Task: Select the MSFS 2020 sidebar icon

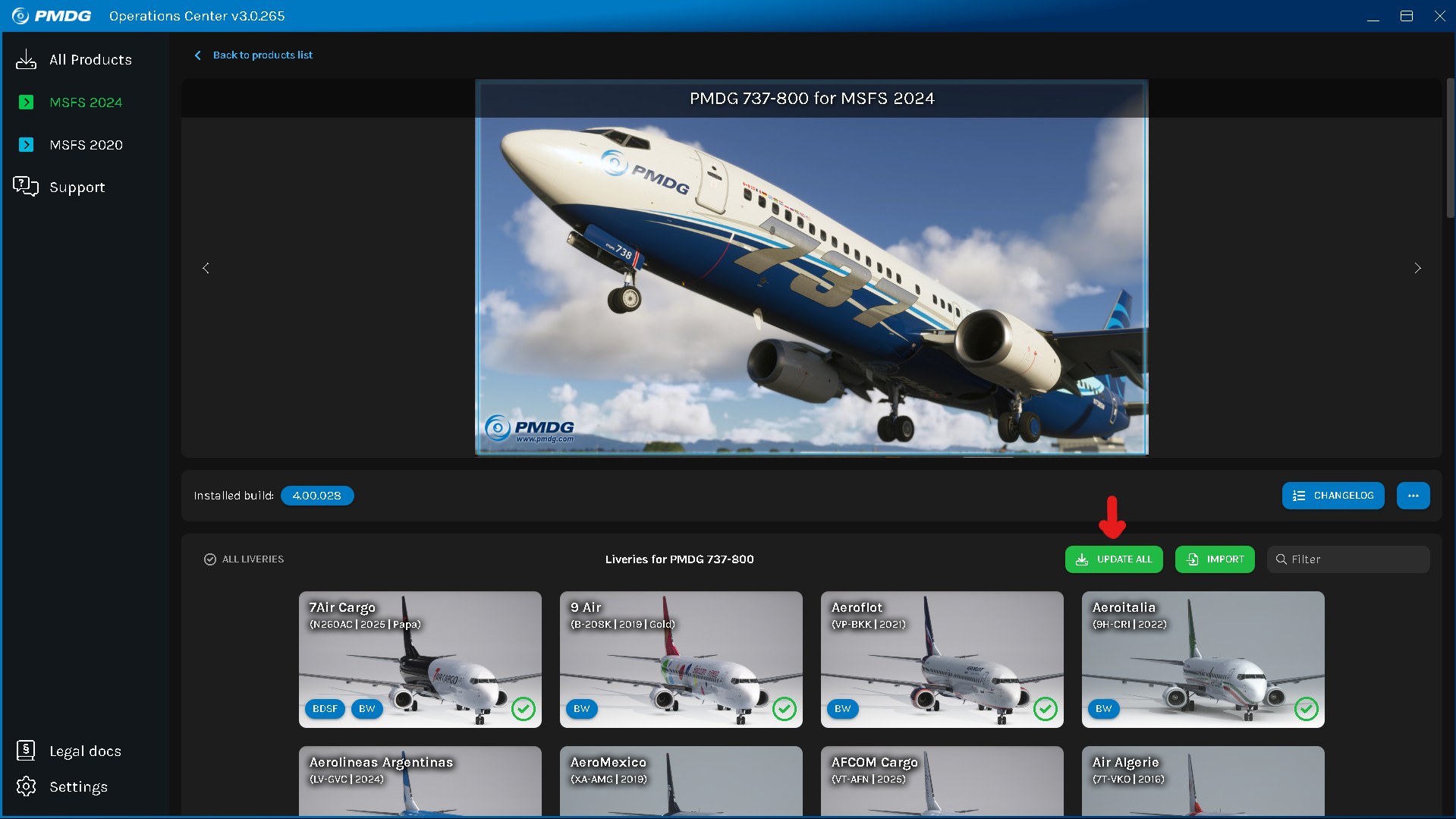Action: point(26,145)
